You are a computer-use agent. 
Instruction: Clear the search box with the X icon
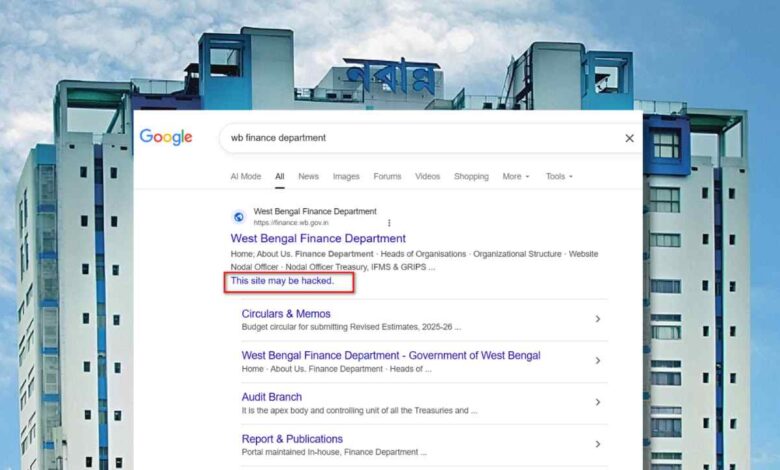629,138
